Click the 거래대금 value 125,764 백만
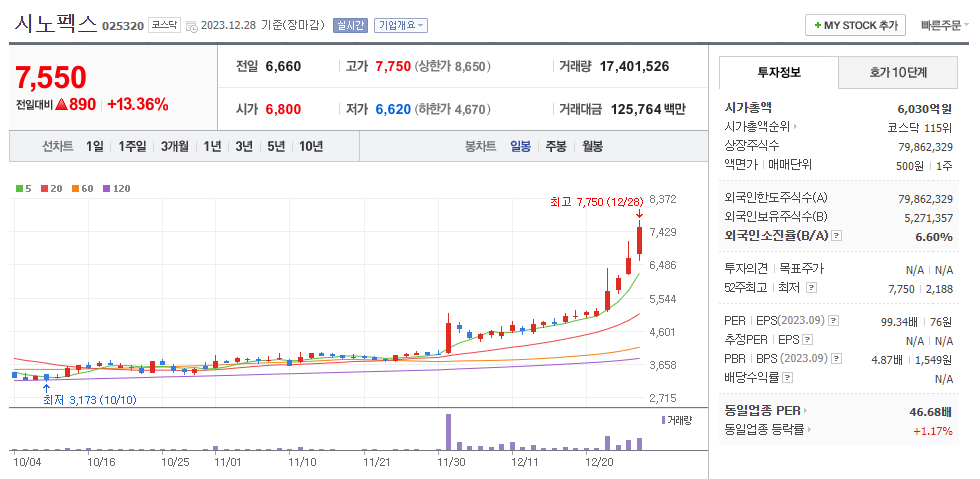 click(x=648, y=109)
